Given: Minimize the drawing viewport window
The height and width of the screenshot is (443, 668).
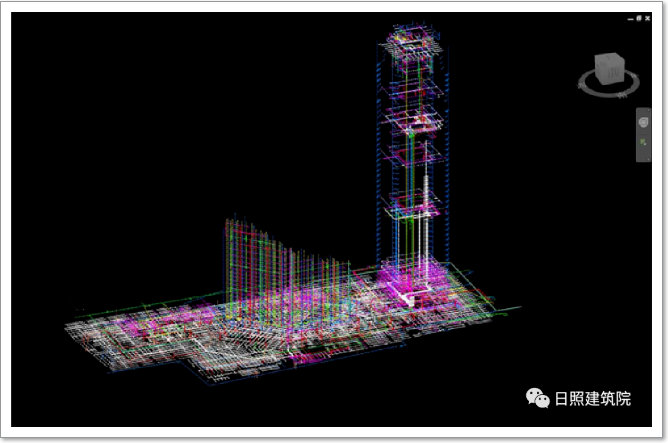Looking at the screenshot, I should tap(630, 18).
